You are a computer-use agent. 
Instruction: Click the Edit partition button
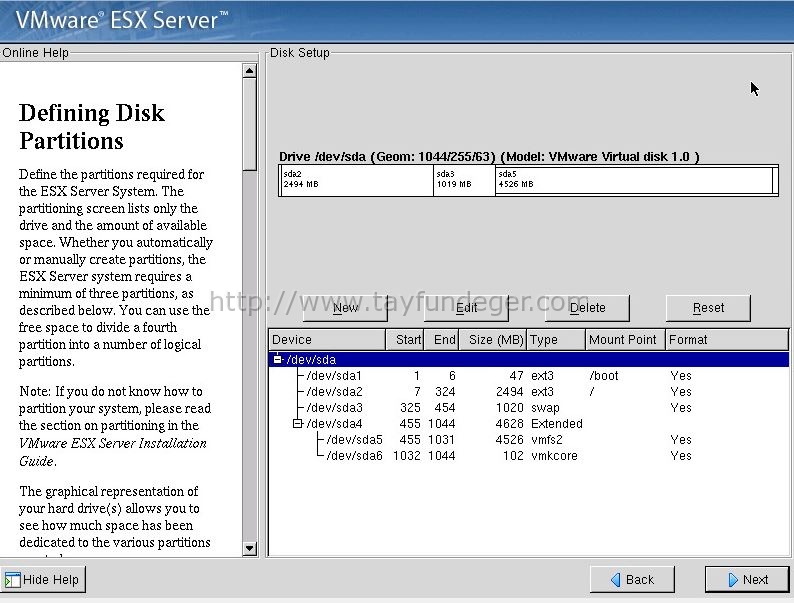click(x=466, y=308)
